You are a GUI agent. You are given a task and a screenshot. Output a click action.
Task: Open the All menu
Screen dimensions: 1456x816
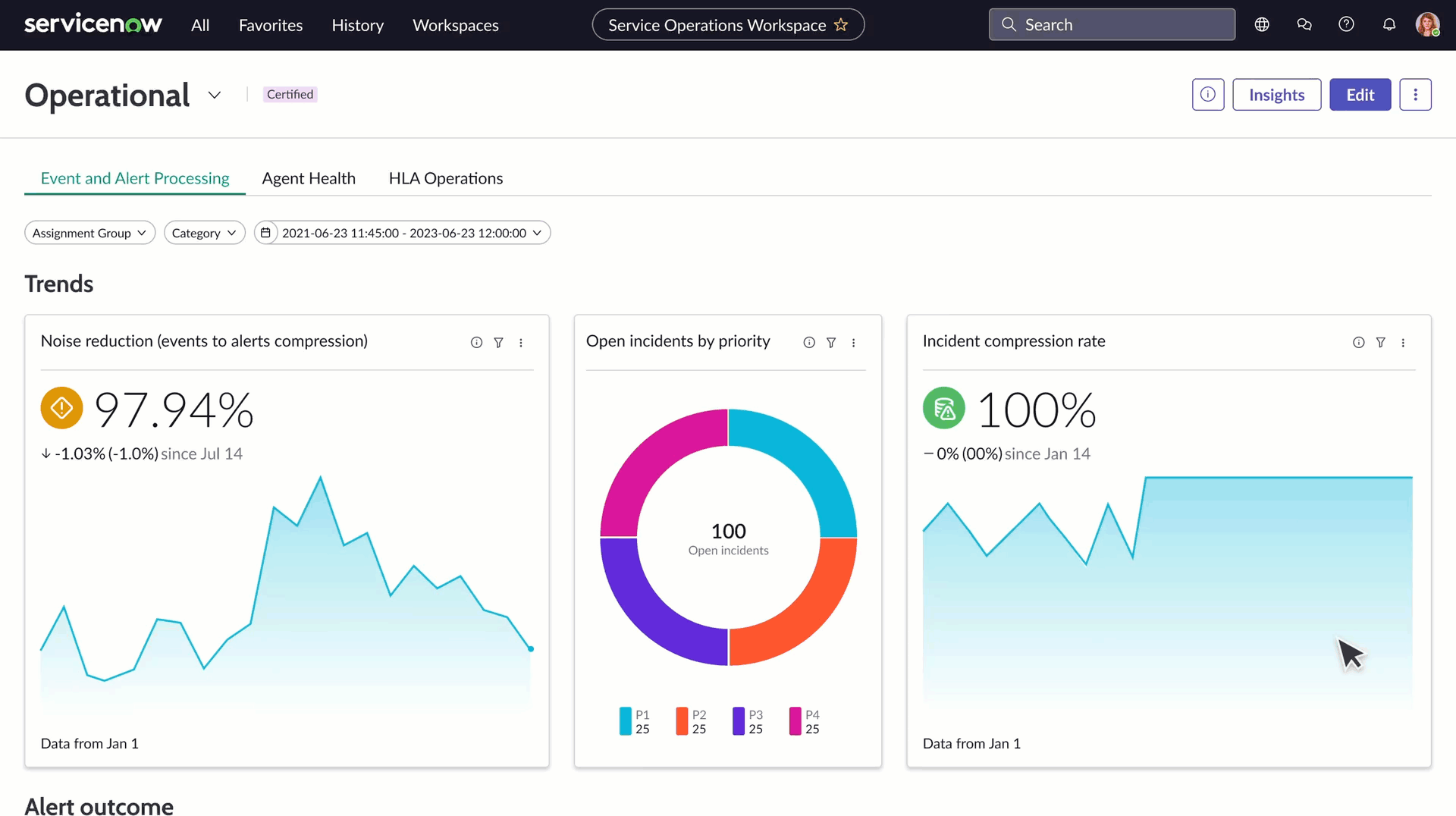pos(200,25)
